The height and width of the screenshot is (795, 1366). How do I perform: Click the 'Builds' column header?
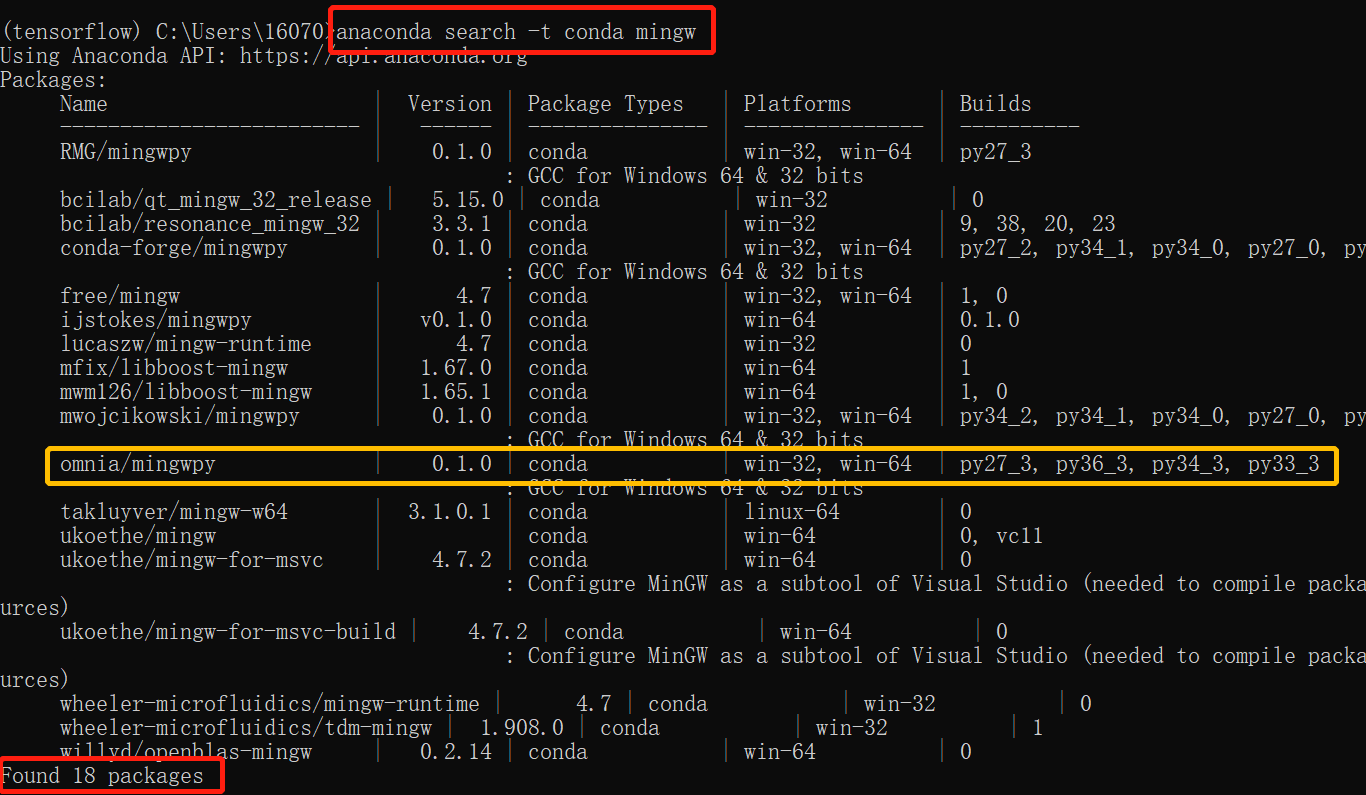[x=996, y=104]
